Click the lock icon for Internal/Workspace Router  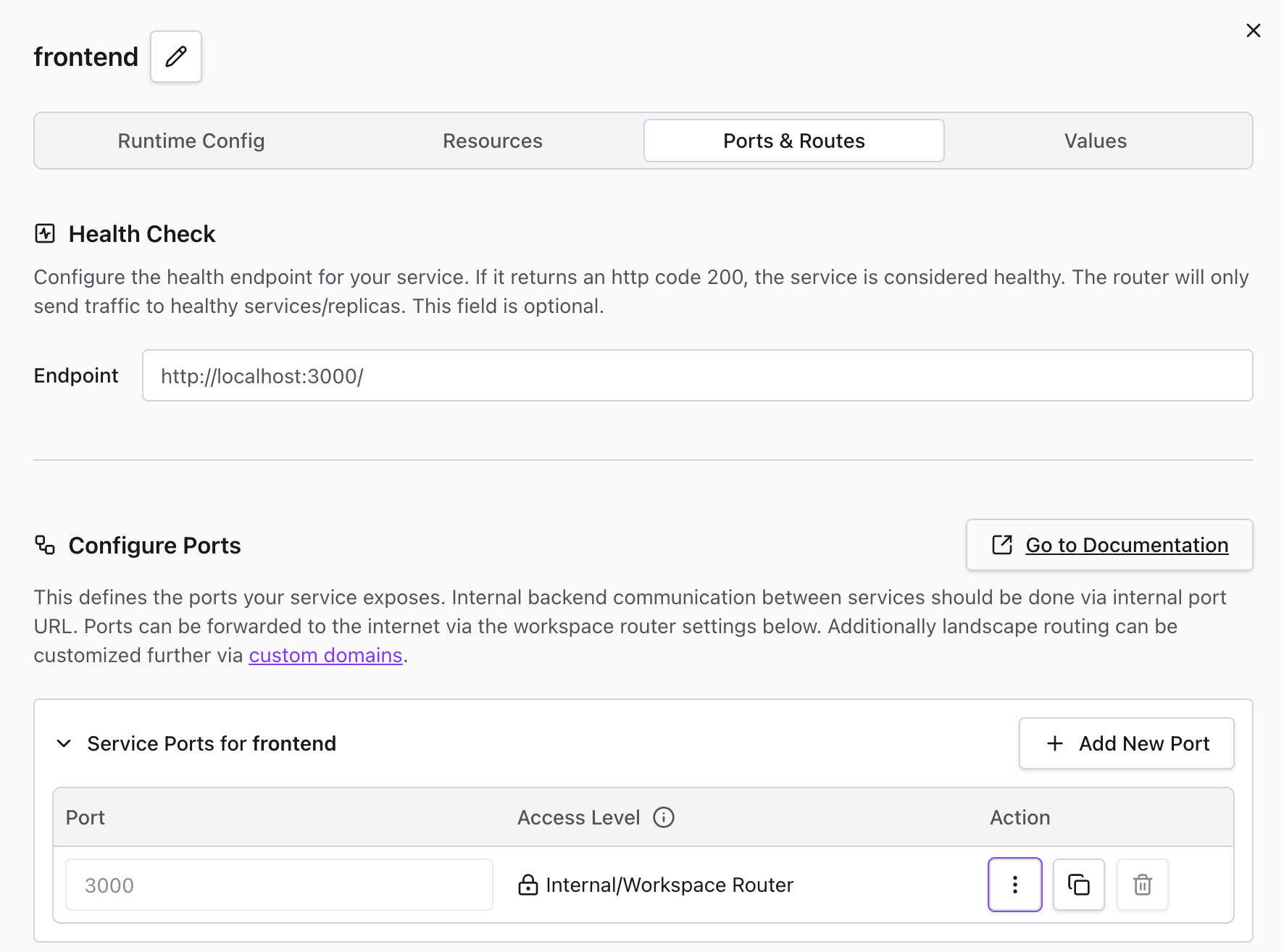[528, 885]
